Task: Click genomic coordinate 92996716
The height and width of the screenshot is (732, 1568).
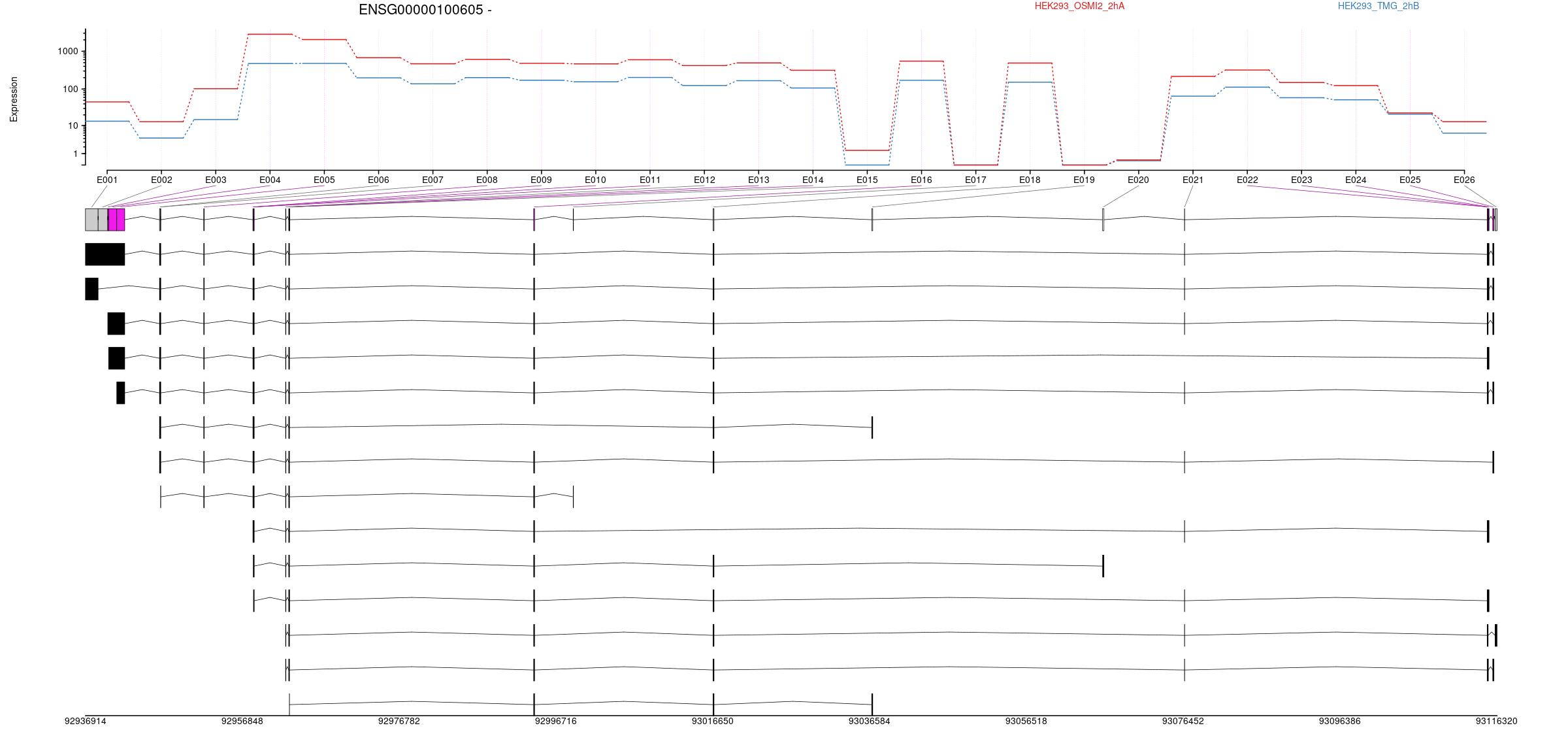Action: coord(555,722)
